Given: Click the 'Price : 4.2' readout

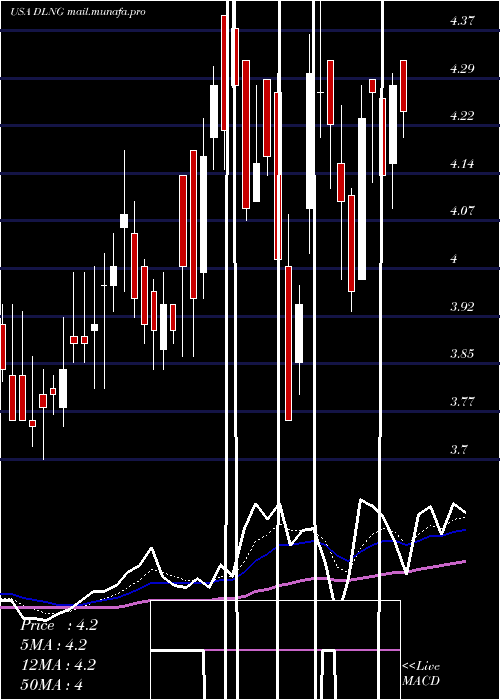Looking at the screenshot, I should 58,625.
